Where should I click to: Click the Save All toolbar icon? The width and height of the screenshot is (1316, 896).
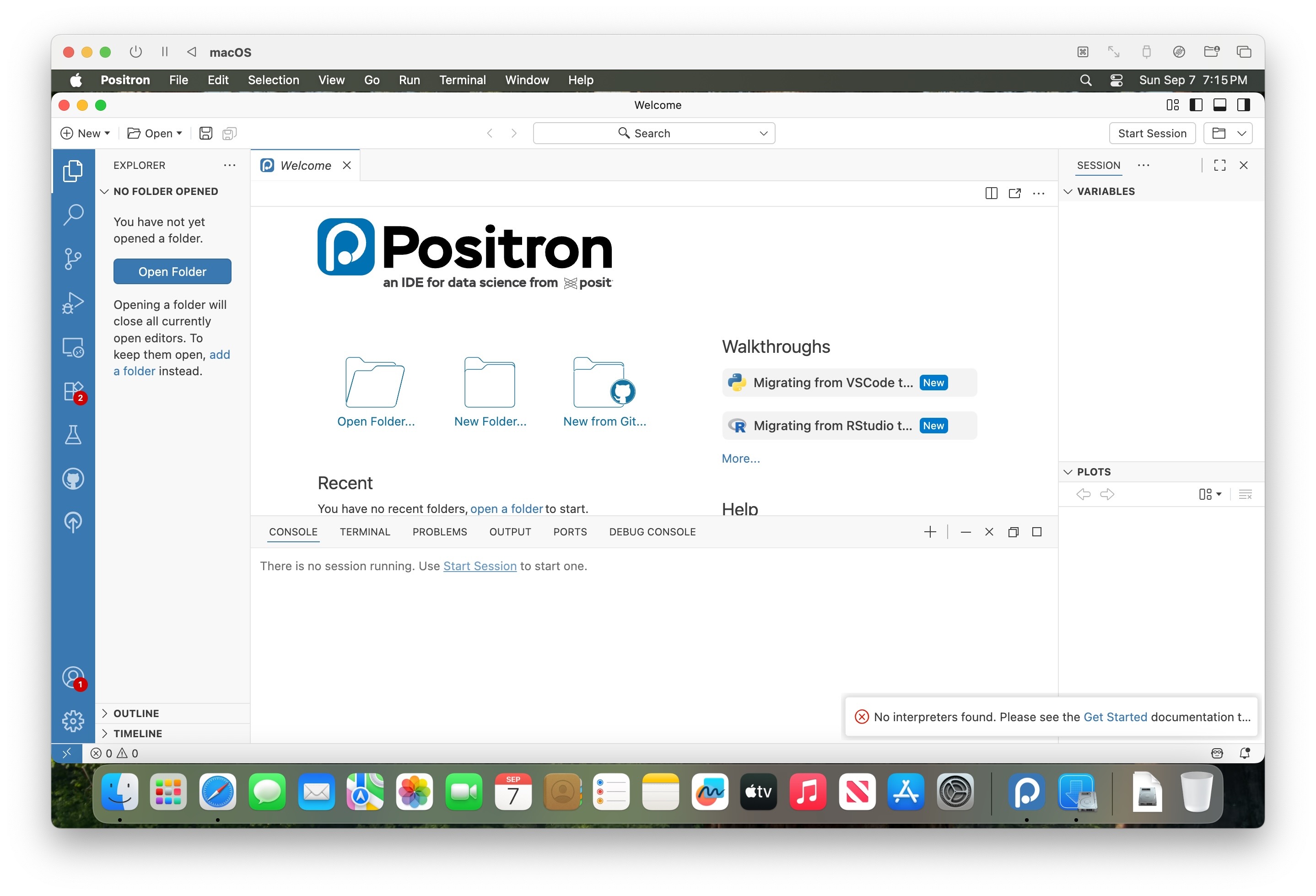point(229,133)
